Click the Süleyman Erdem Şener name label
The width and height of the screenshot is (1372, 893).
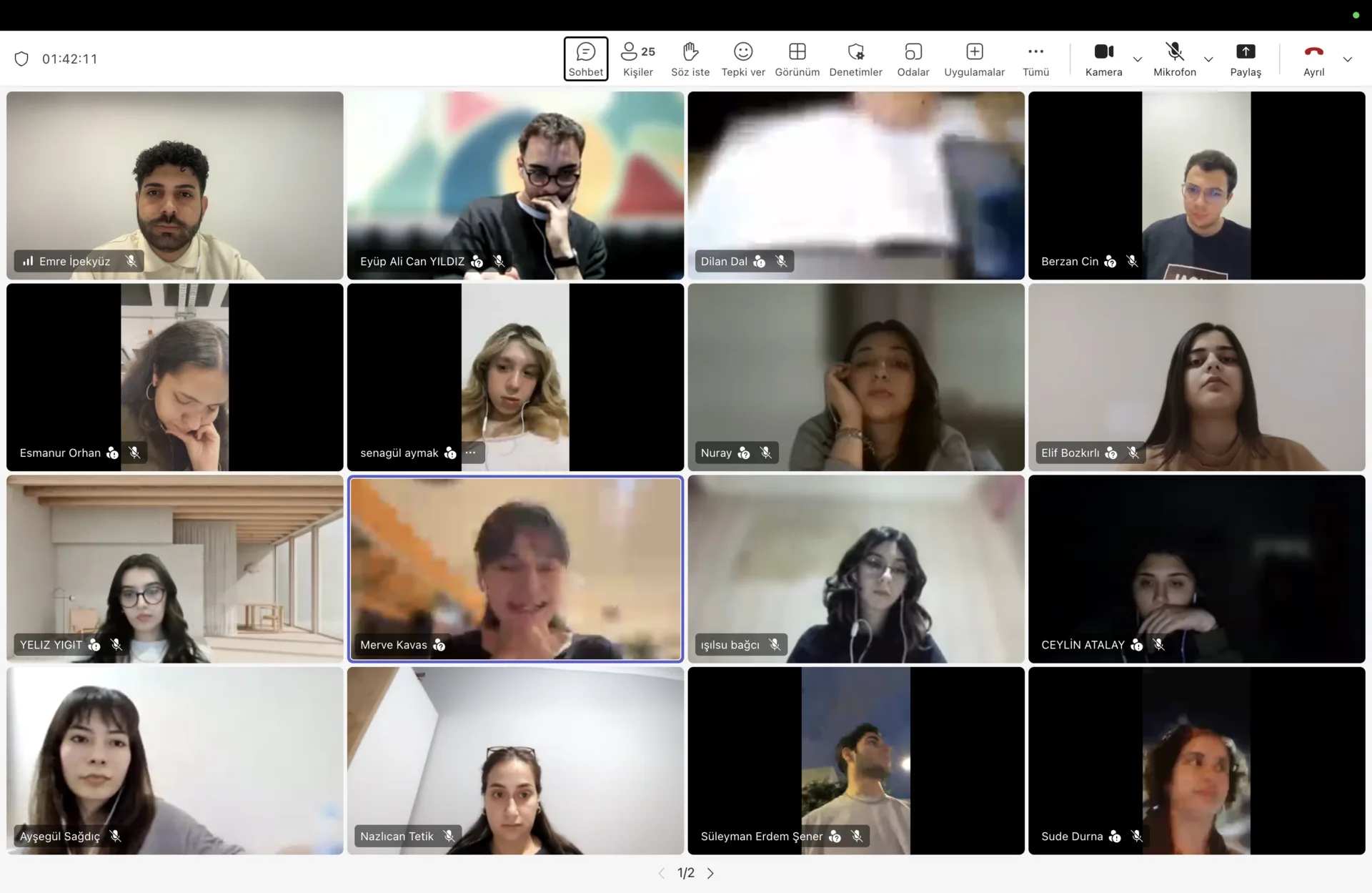(762, 837)
